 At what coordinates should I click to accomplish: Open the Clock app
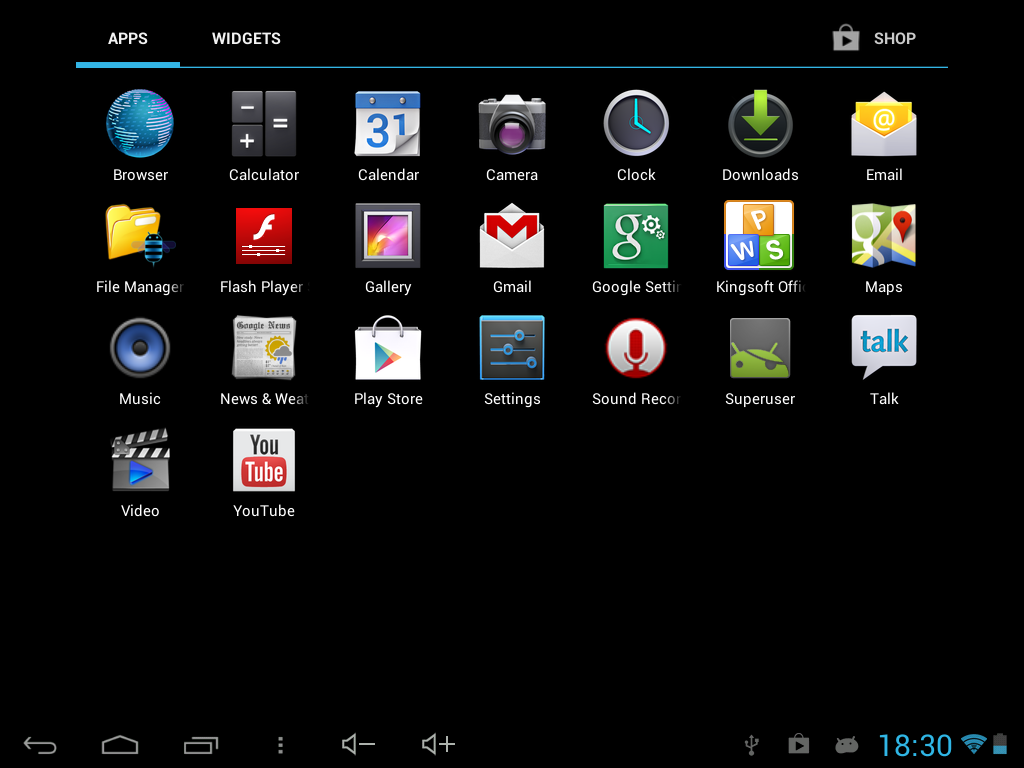point(636,136)
